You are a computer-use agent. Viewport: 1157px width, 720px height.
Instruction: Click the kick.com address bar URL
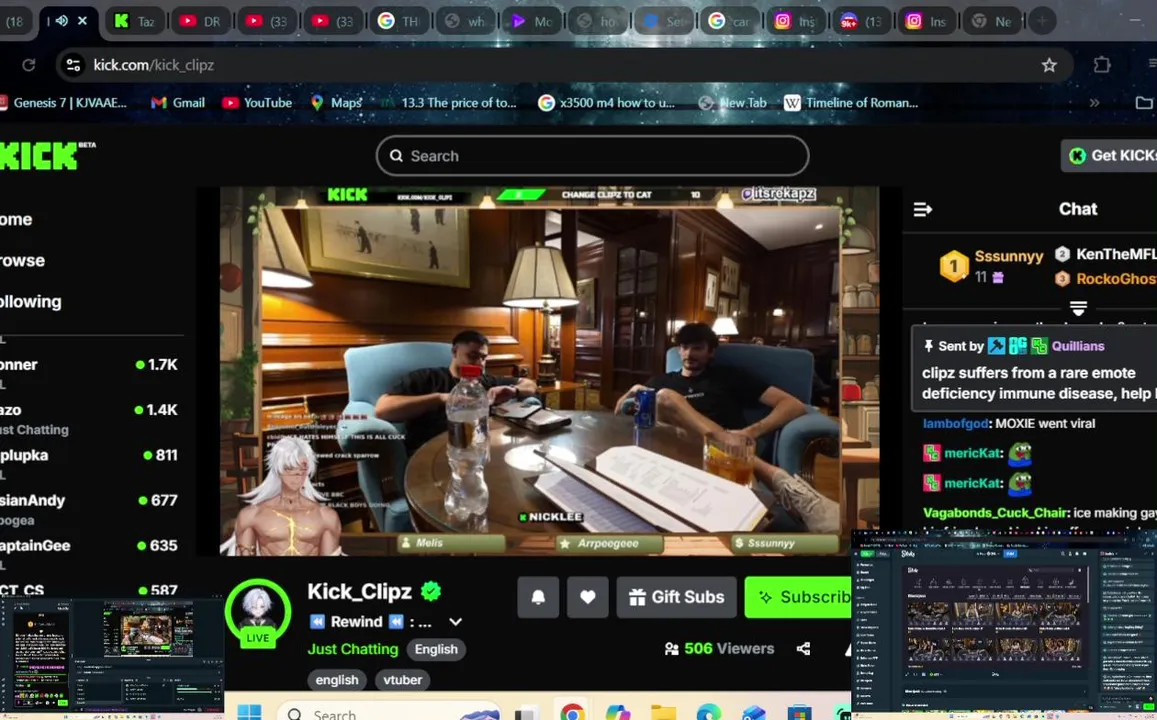pos(153,65)
